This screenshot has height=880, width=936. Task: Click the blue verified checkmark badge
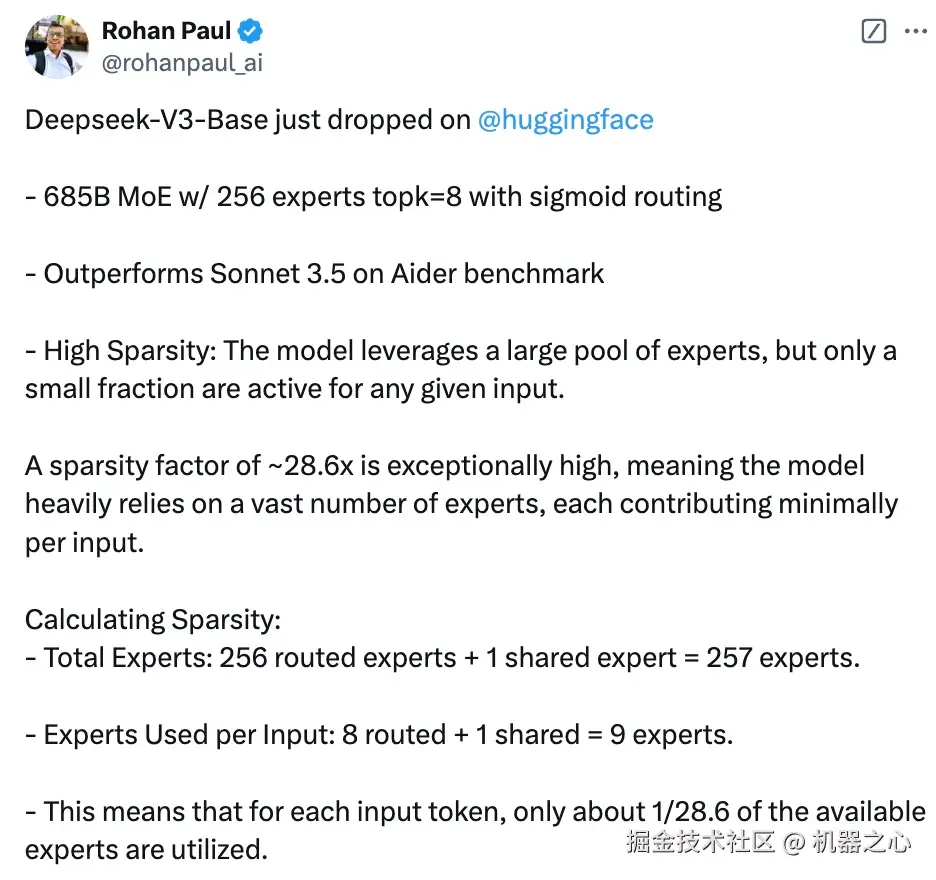tap(250, 31)
